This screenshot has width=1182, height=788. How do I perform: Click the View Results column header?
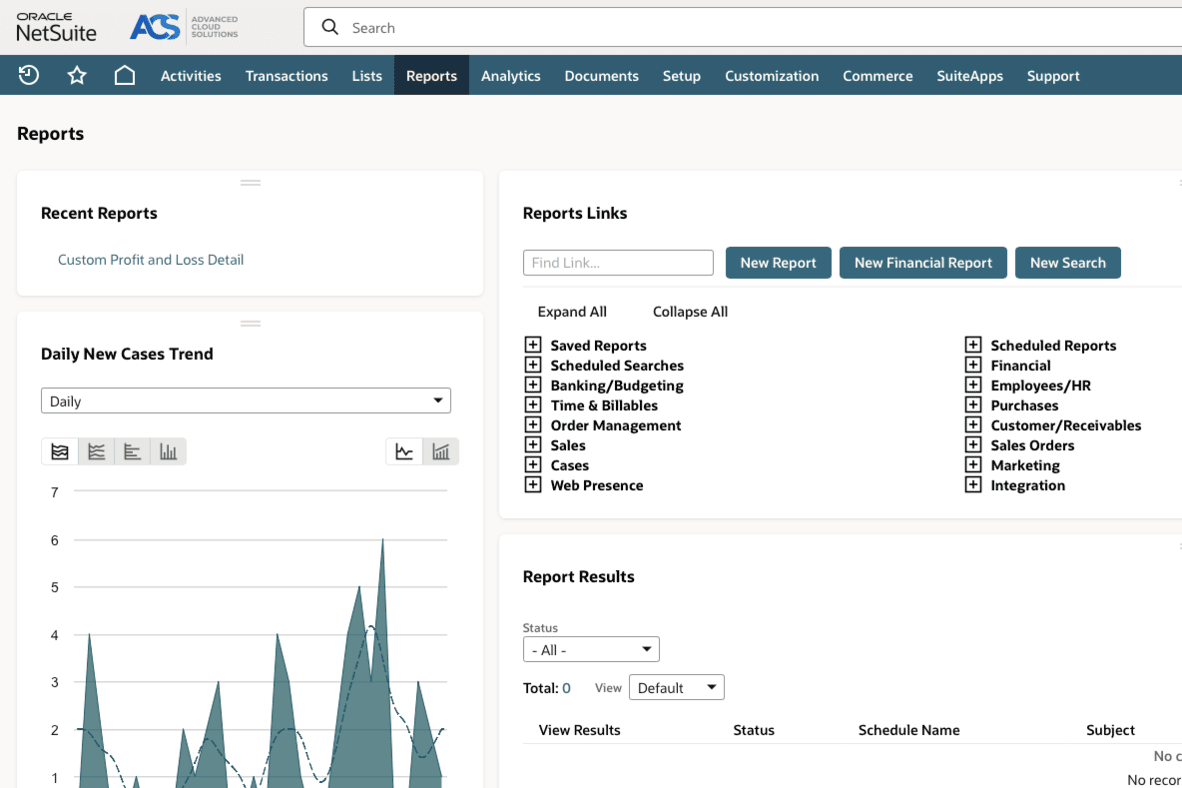pyautogui.click(x=580, y=730)
